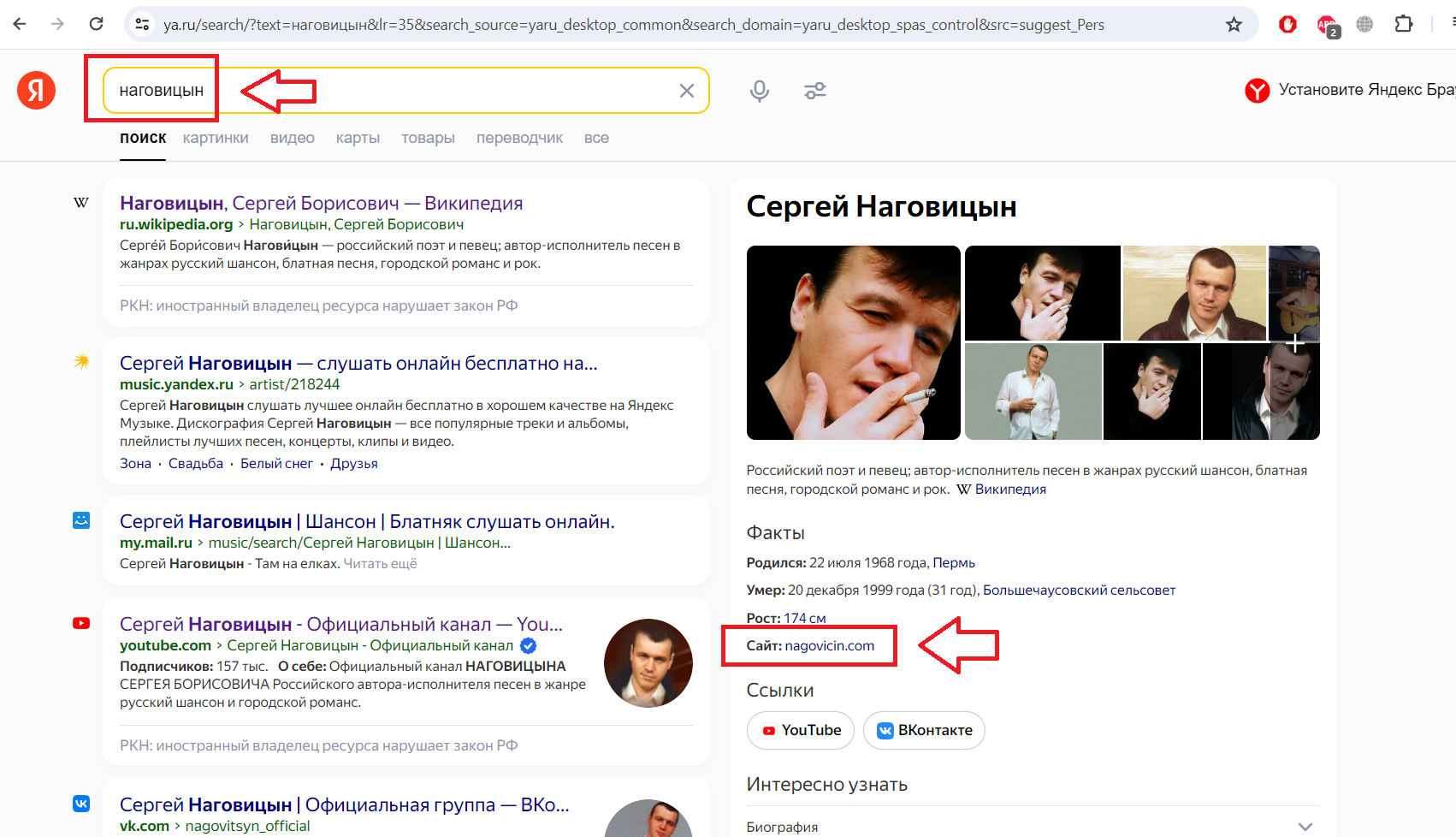Open the все services tab
The width and height of the screenshot is (1456, 837).
(x=596, y=138)
